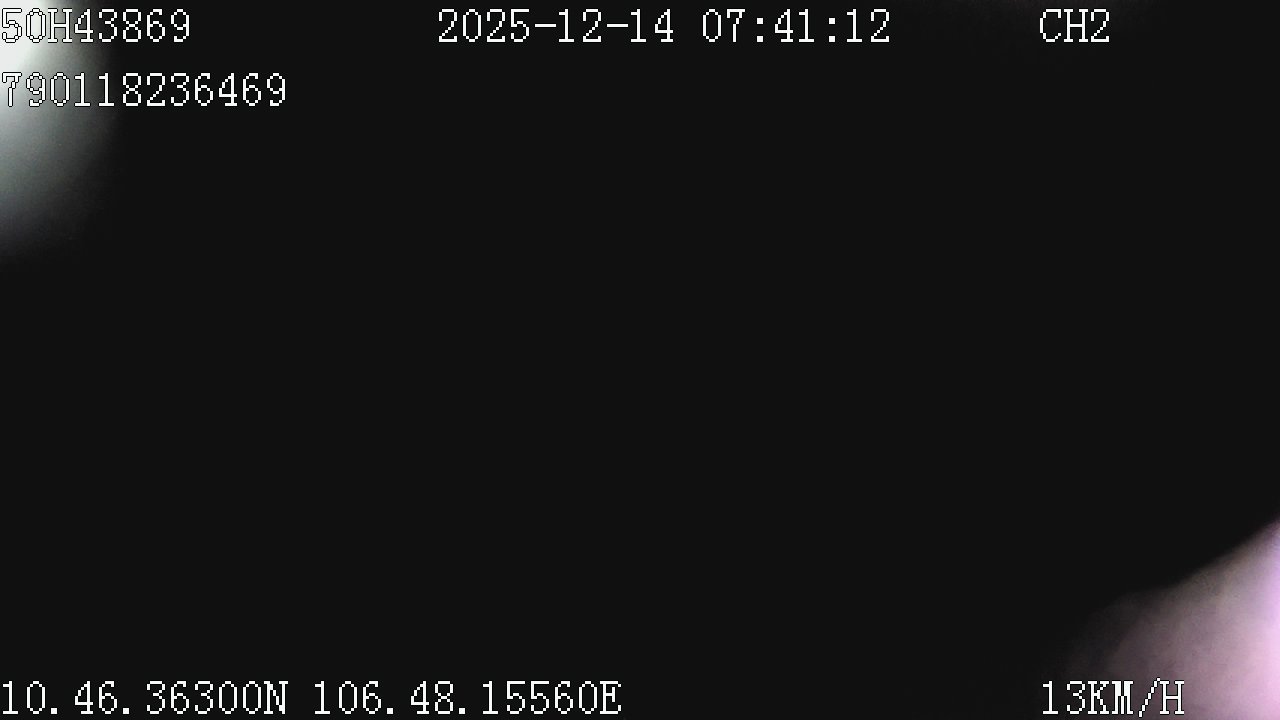The height and width of the screenshot is (720, 1280).
Task: Select the hour digits 07 in timestamp
Action: 724,27
